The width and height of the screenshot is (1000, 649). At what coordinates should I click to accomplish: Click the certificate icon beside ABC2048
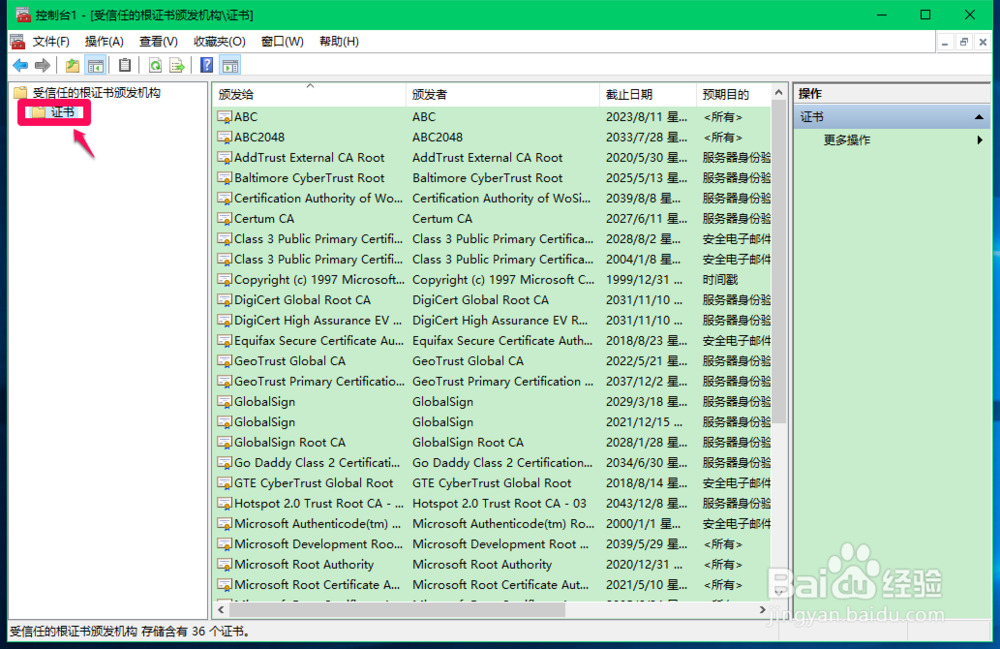pos(224,137)
